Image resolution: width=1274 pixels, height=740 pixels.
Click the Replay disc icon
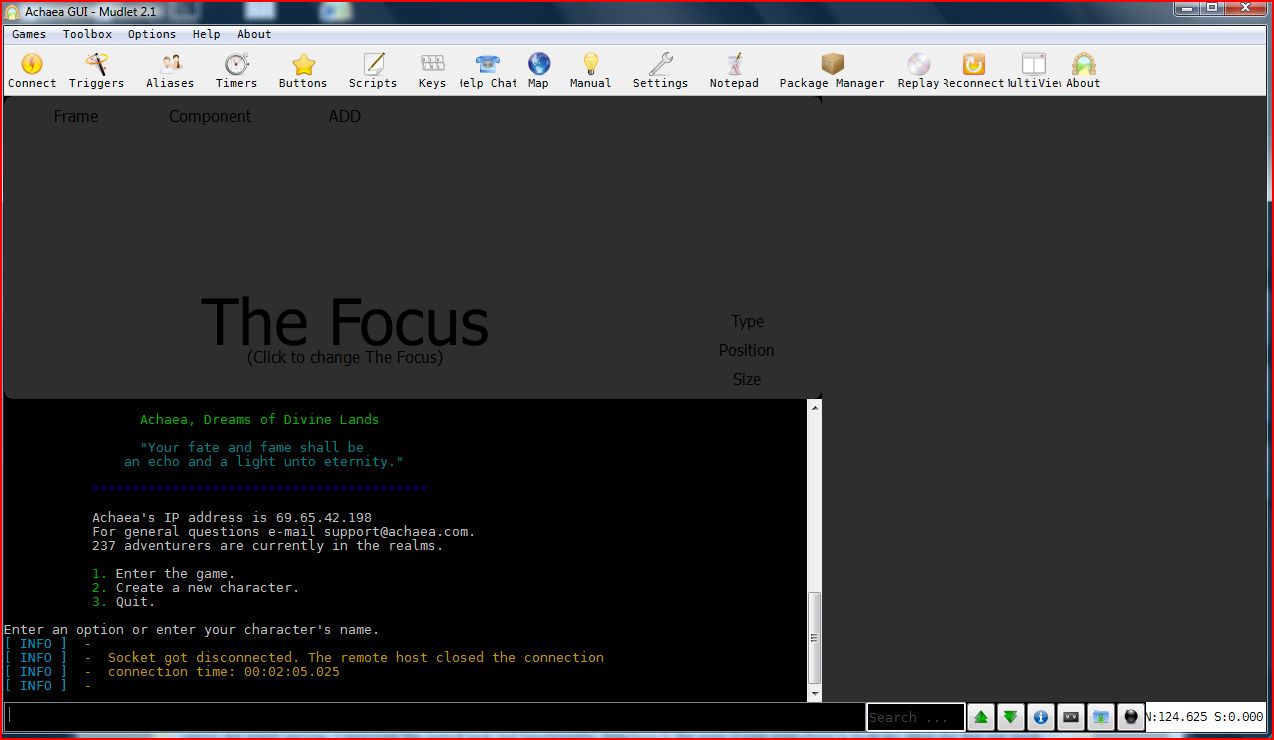click(918, 71)
